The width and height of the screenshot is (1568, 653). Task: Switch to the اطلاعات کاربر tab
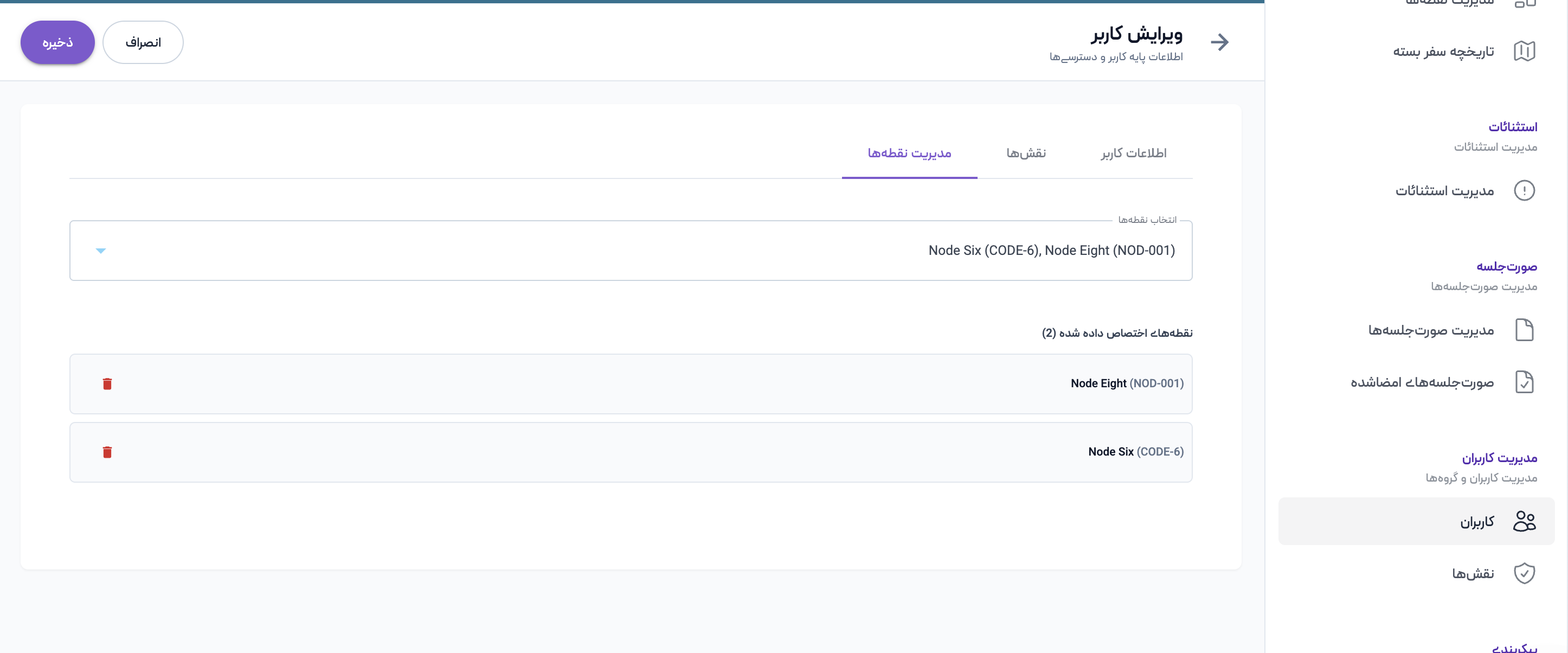(x=1133, y=153)
